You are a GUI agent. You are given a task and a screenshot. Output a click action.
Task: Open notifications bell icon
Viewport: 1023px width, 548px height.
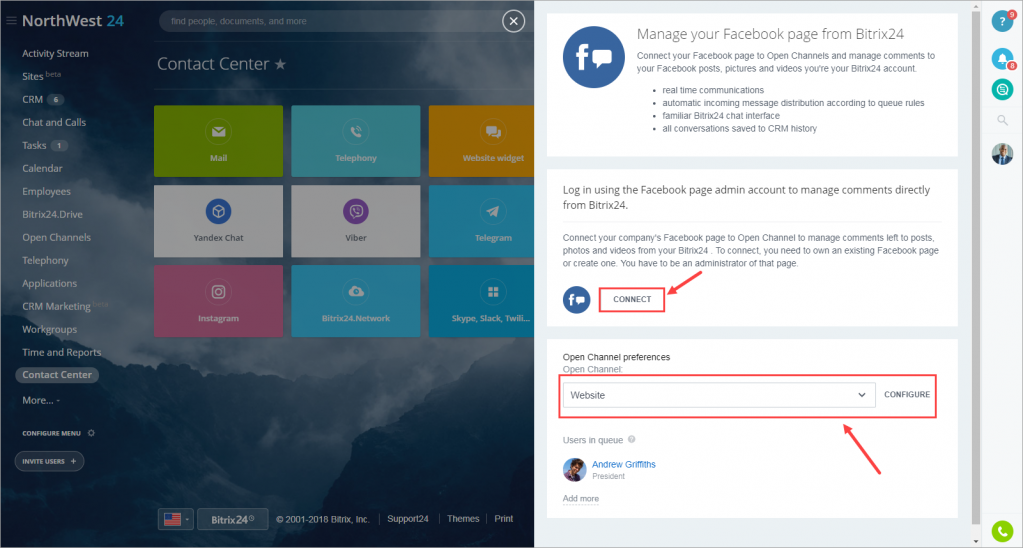click(x=1002, y=59)
